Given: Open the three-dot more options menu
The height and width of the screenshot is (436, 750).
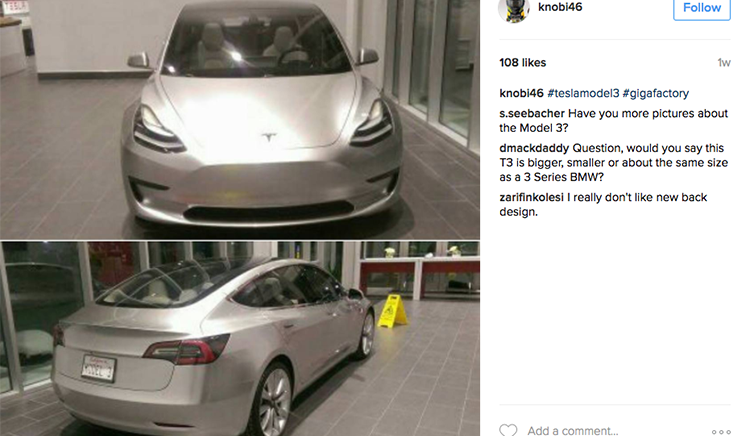Looking at the screenshot, I should (721, 432).
